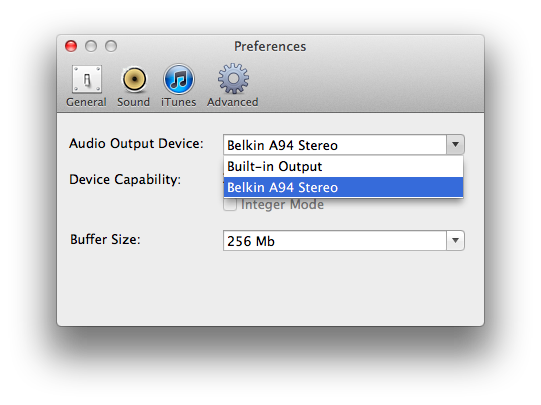Click the "Advanced" text label in toolbar

[x=233, y=102]
